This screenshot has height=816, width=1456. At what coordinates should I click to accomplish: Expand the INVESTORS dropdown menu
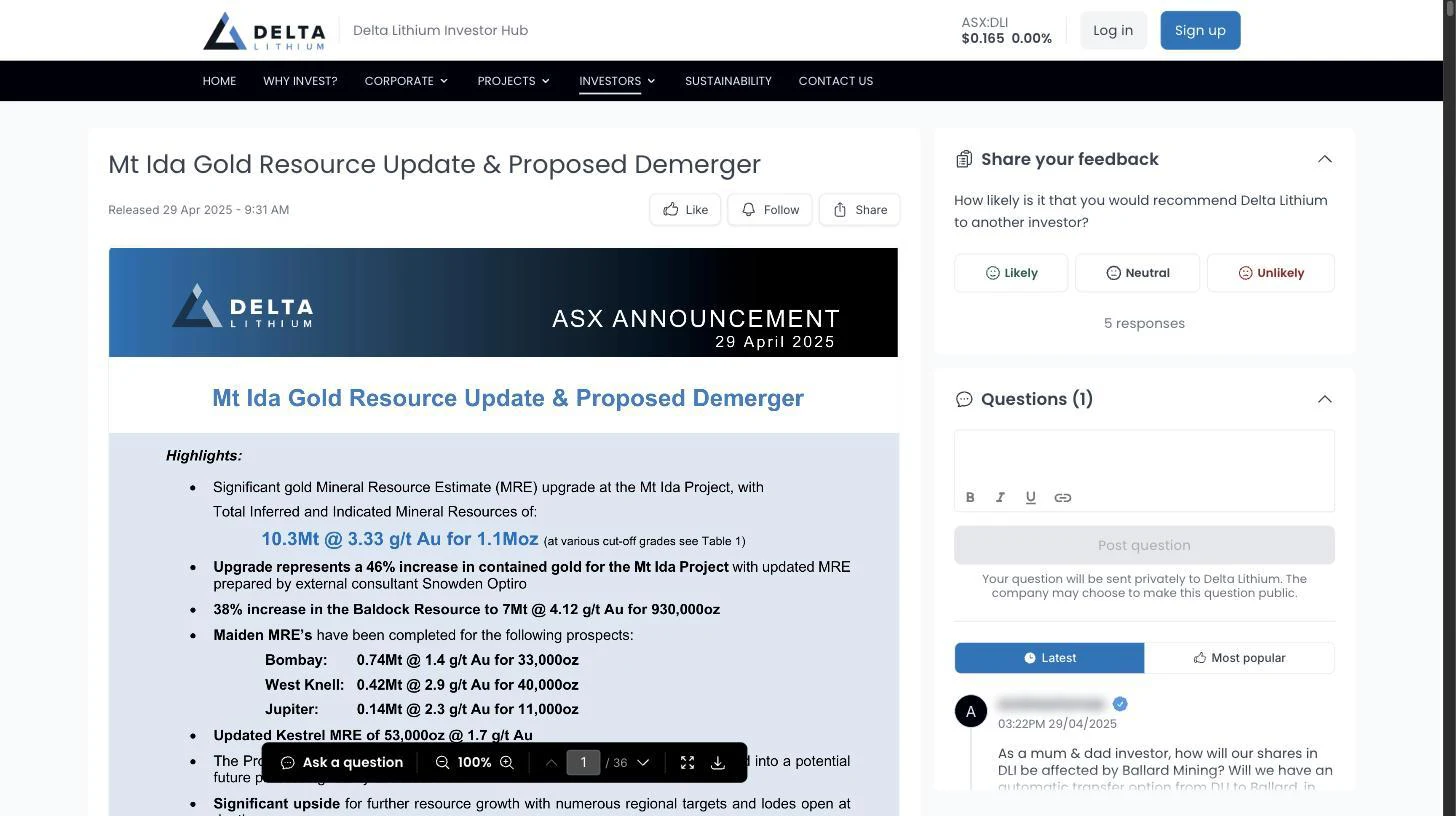[x=617, y=81]
